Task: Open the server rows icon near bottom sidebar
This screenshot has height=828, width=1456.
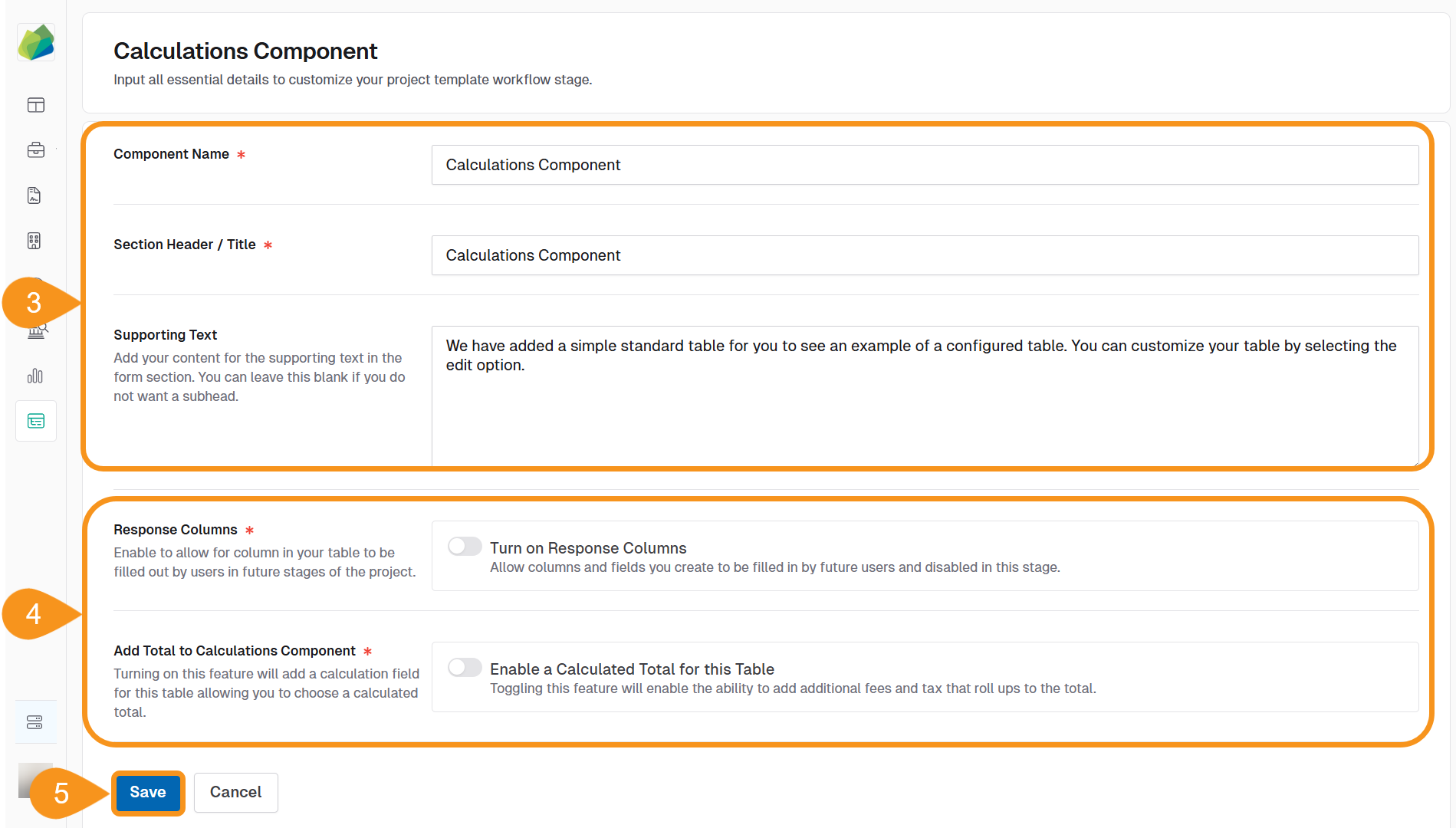Action: point(35,721)
